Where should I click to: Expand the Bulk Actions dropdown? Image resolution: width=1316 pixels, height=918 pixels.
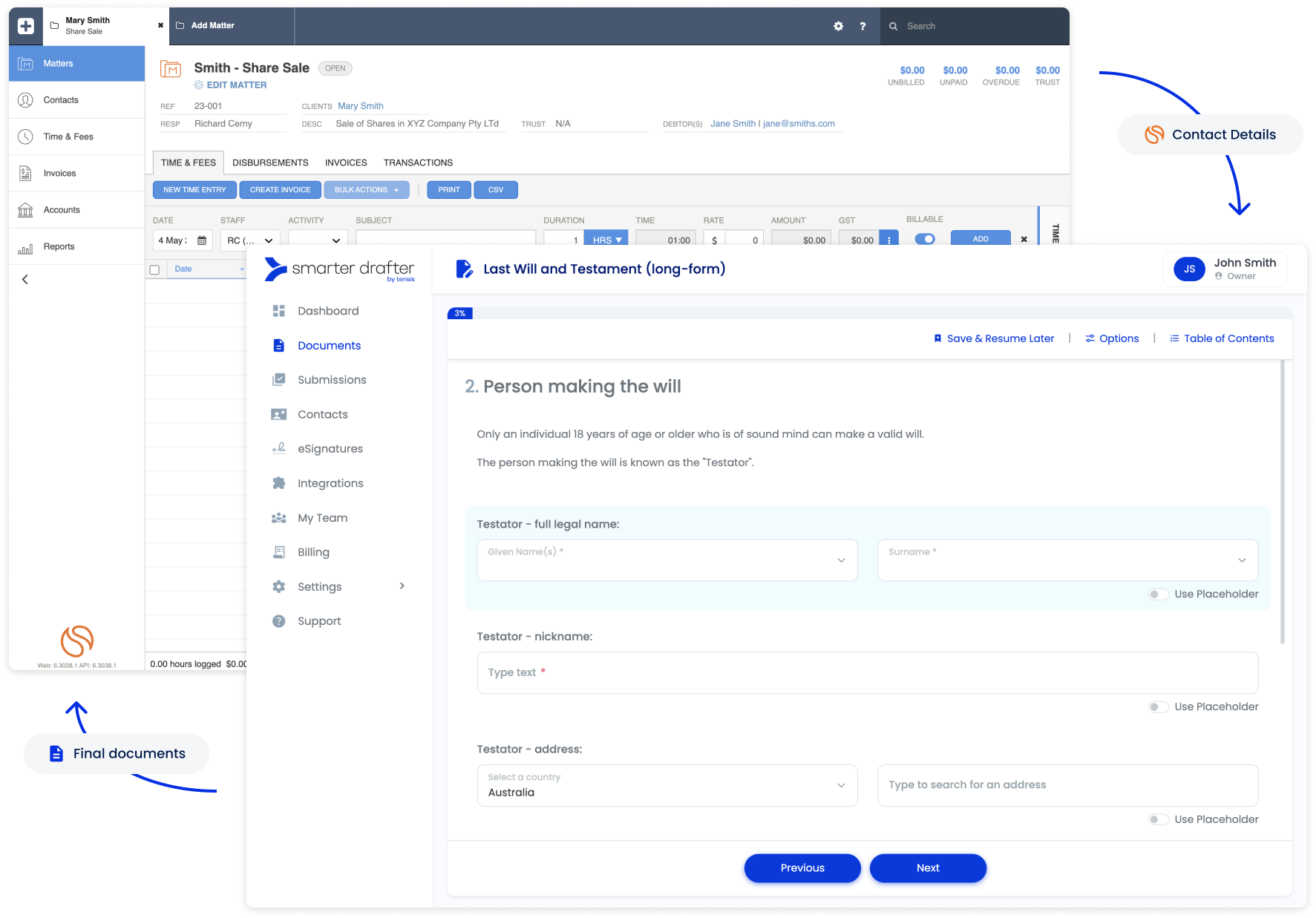pos(367,190)
